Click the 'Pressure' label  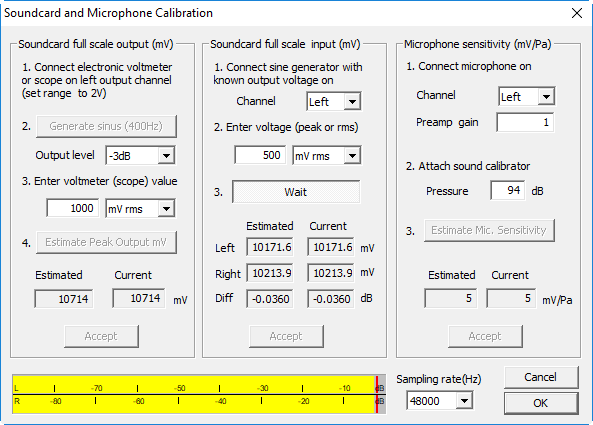point(447,191)
